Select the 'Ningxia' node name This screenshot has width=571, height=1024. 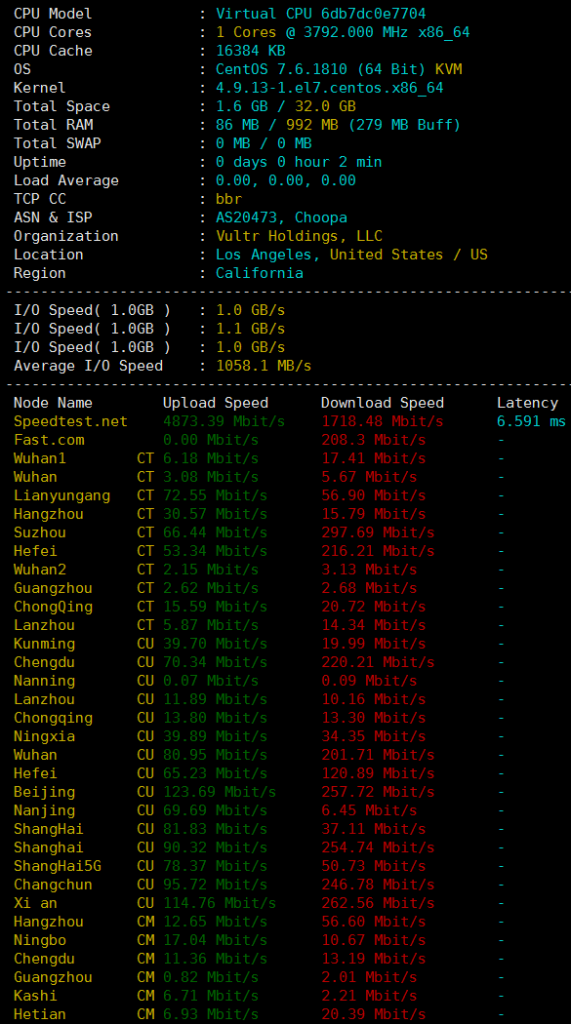pyautogui.click(x=44, y=737)
